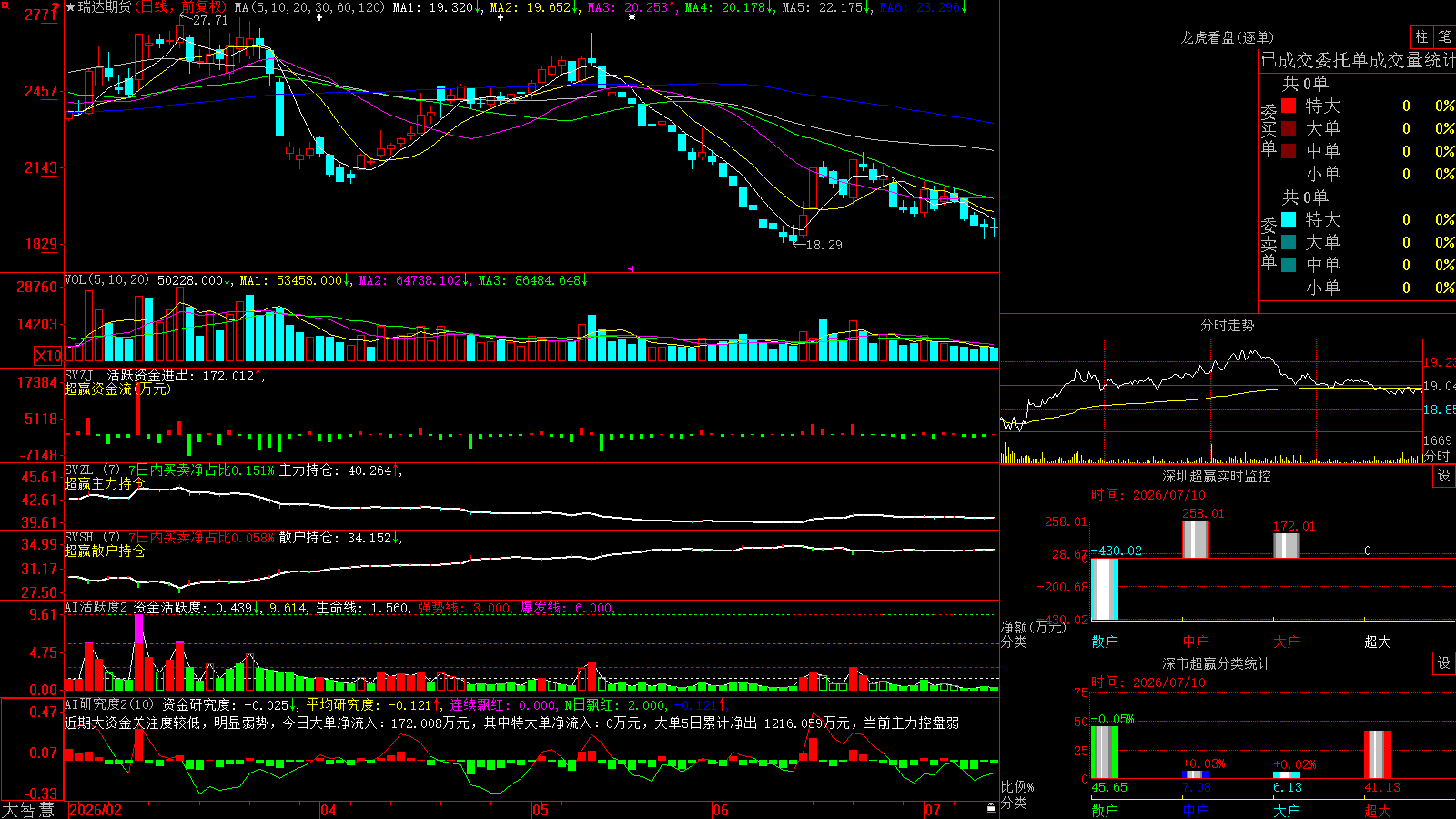Click the 委买单 vertical section label

point(1269,130)
